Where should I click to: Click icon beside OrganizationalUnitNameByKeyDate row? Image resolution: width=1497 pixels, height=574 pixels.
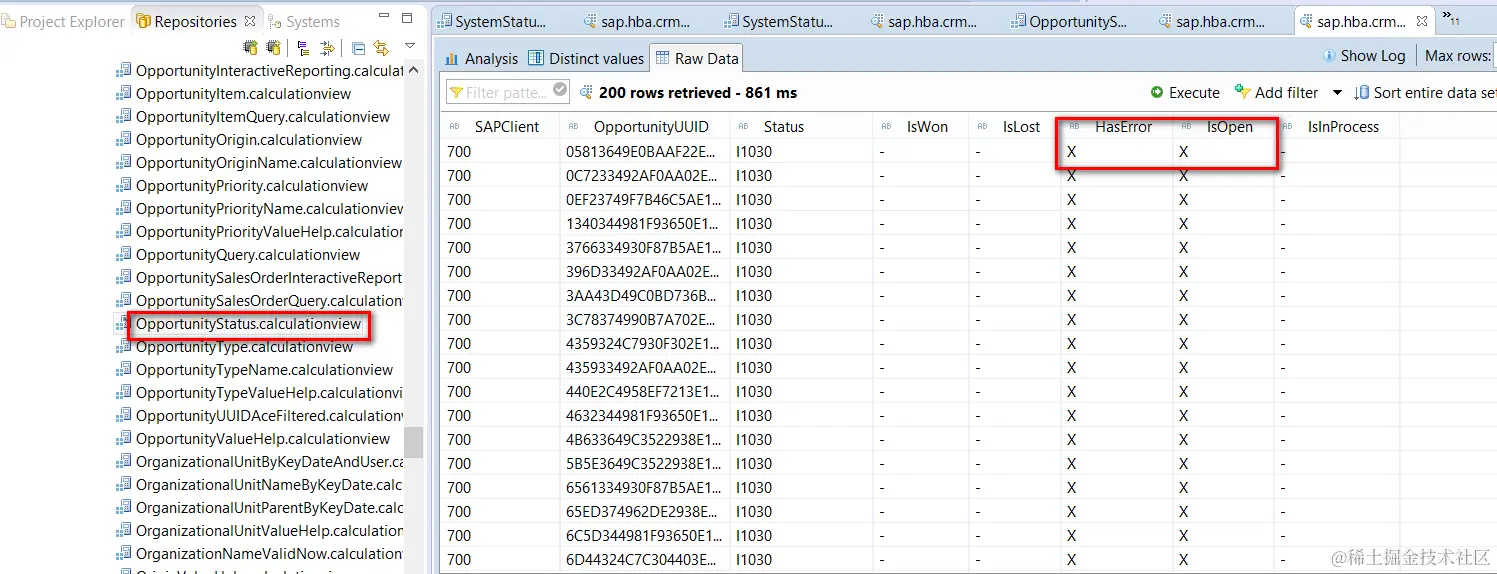124,484
